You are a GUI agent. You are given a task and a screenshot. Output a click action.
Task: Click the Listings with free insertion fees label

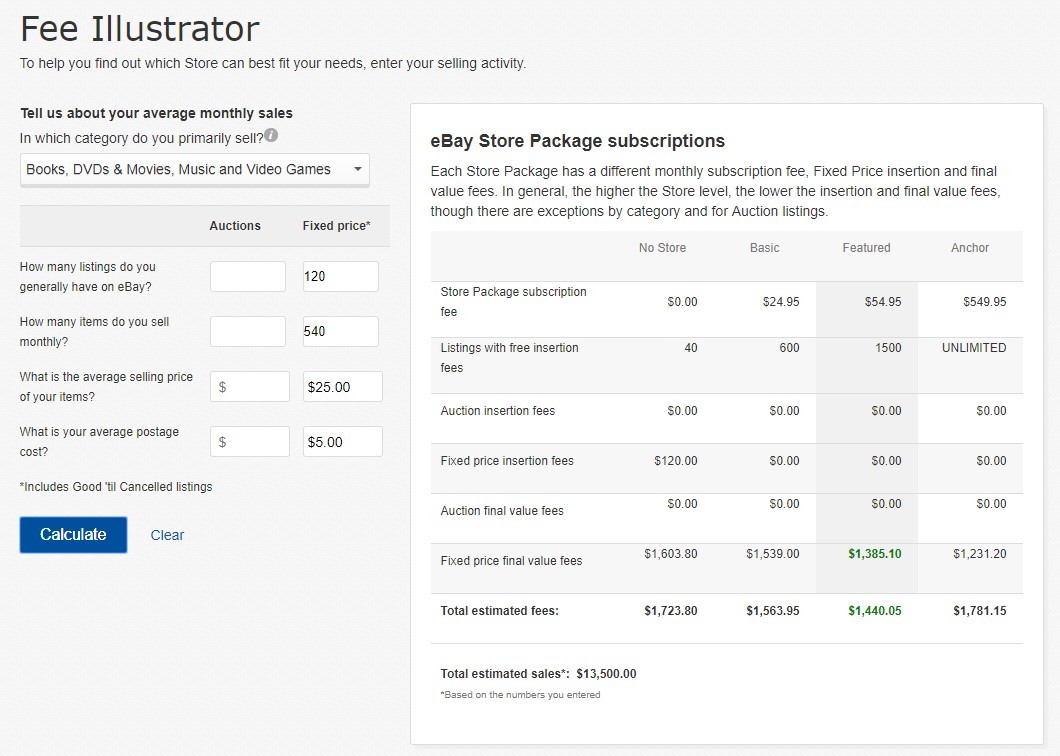(510, 358)
